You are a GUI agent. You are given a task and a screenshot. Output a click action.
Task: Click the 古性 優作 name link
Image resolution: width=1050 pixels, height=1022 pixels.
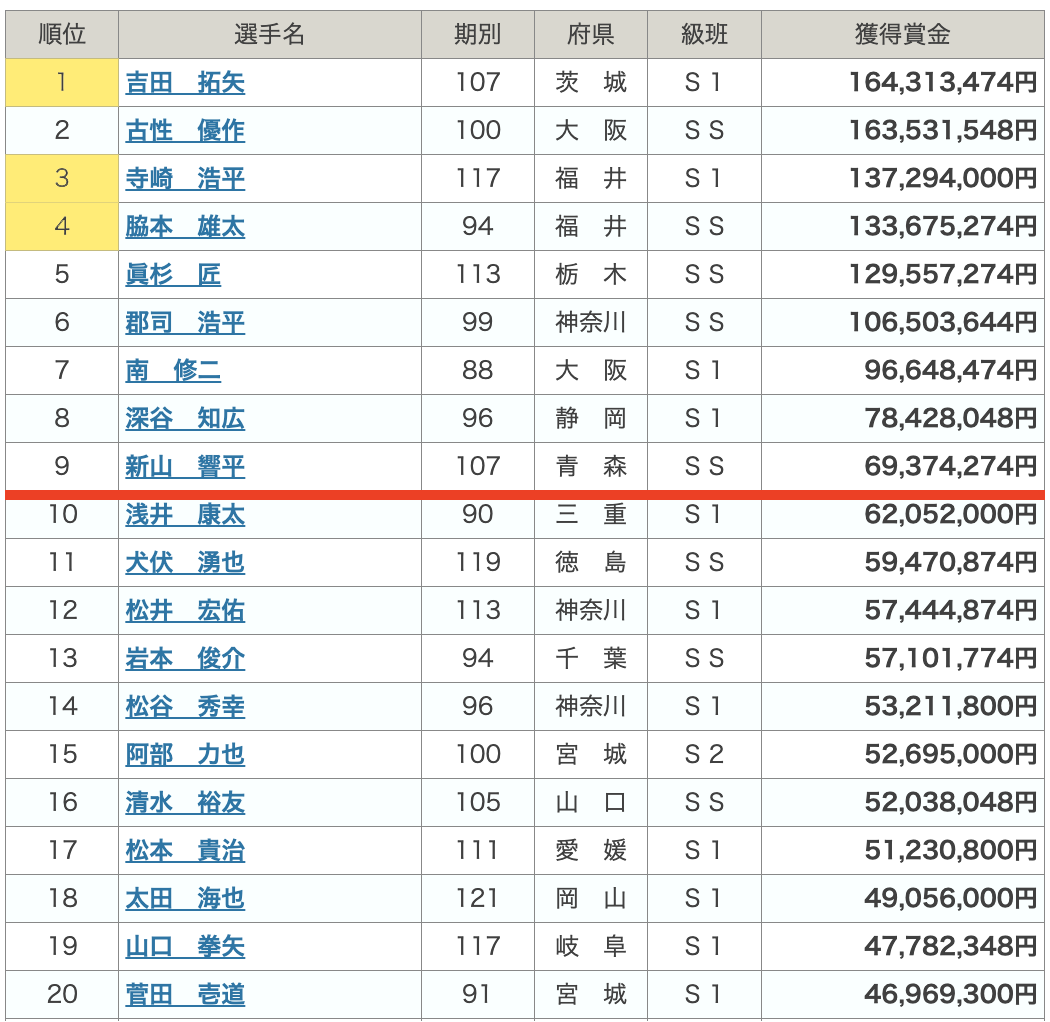[185, 131]
